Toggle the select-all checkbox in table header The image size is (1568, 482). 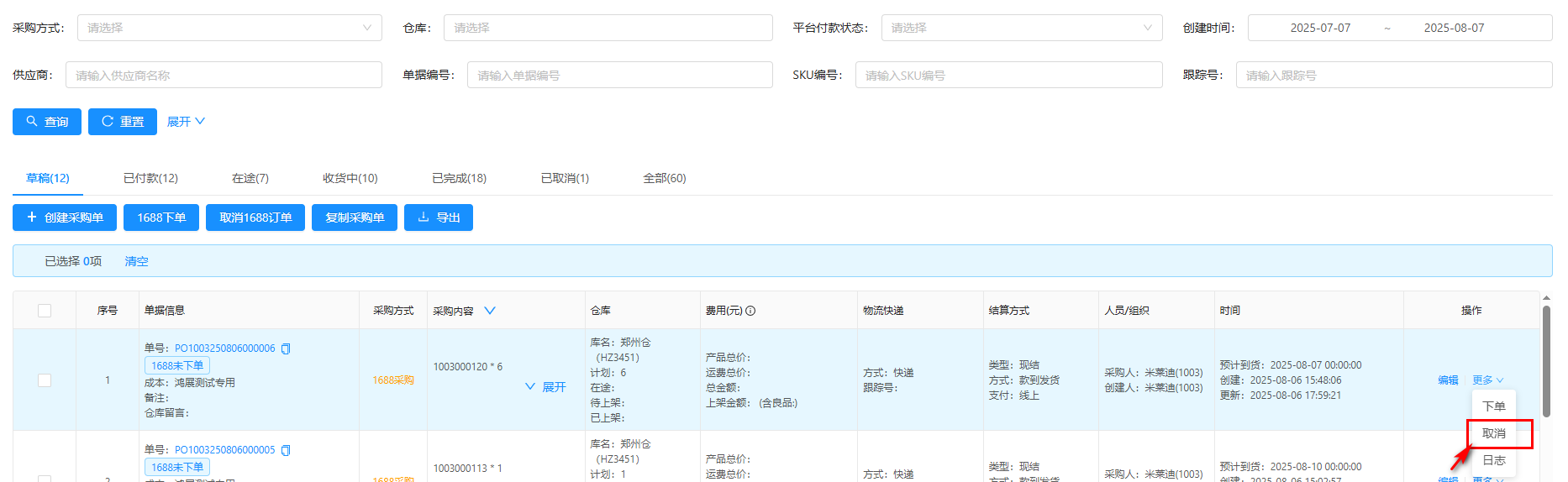click(45, 311)
